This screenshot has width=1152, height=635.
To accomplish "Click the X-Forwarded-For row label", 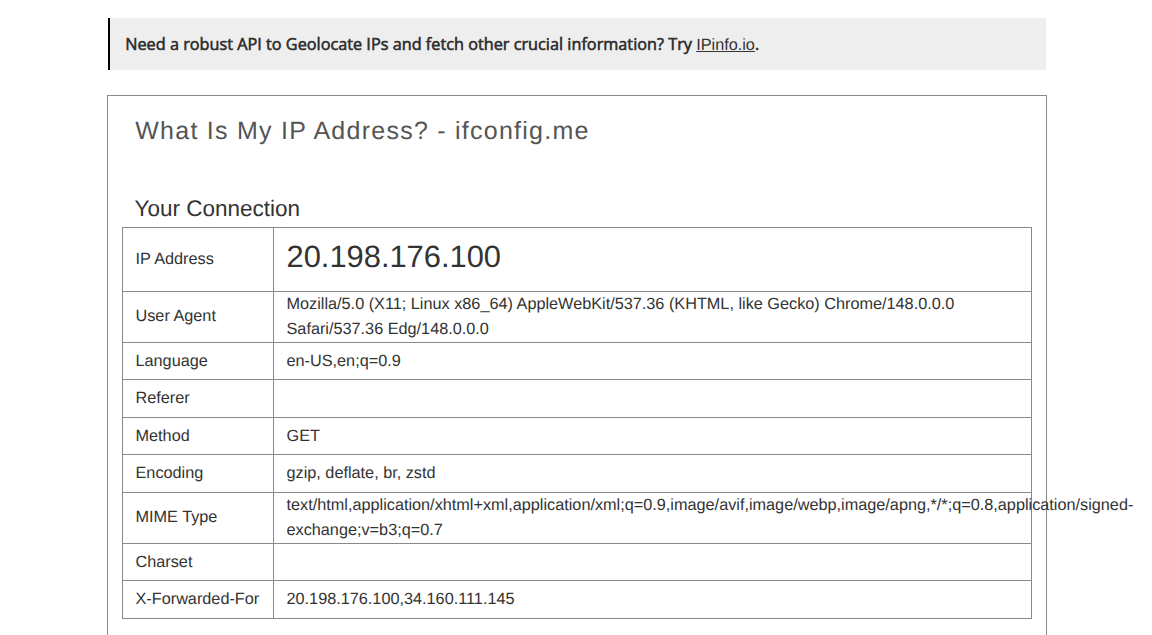I will point(197,599).
